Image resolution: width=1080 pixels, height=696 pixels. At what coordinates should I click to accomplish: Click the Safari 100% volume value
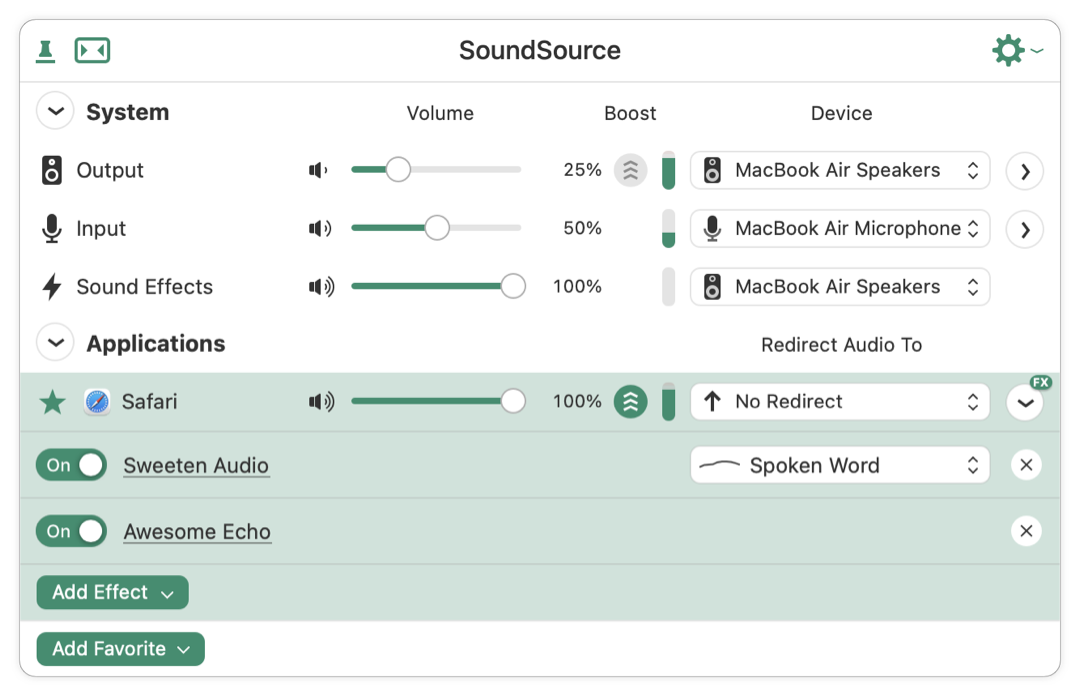(x=577, y=401)
